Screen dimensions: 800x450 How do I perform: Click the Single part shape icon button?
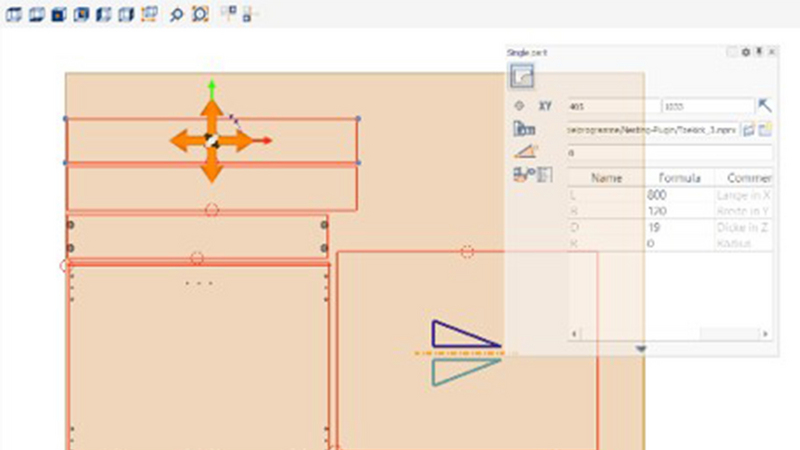(521, 76)
